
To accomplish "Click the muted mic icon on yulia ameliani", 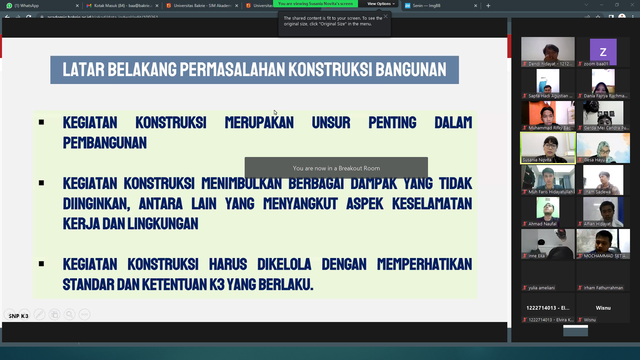I will tap(525, 288).
